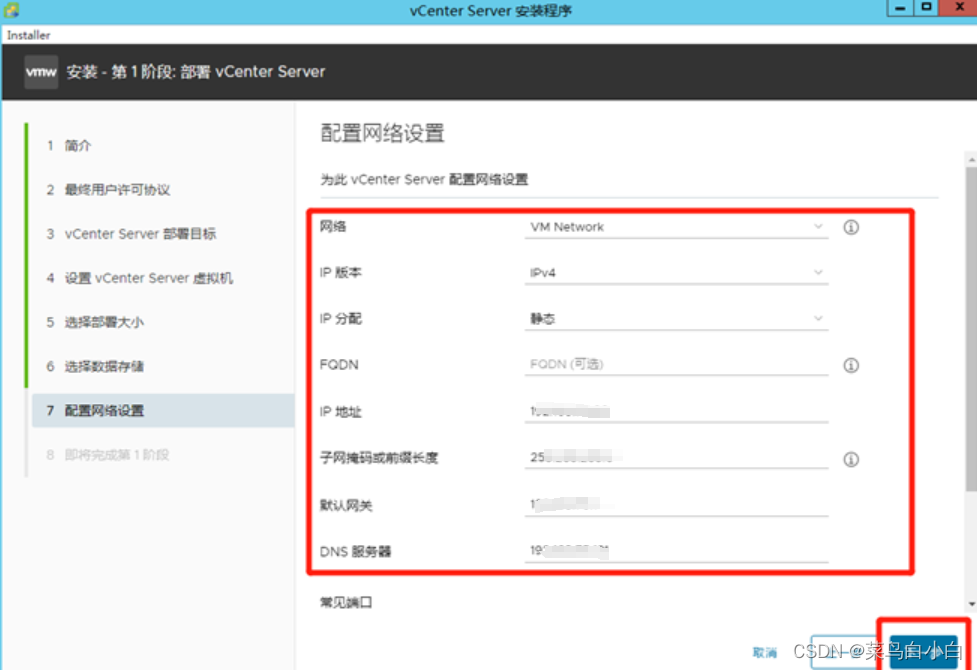Click the FQDN (可选) input field
The height and width of the screenshot is (670, 977).
click(x=676, y=365)
